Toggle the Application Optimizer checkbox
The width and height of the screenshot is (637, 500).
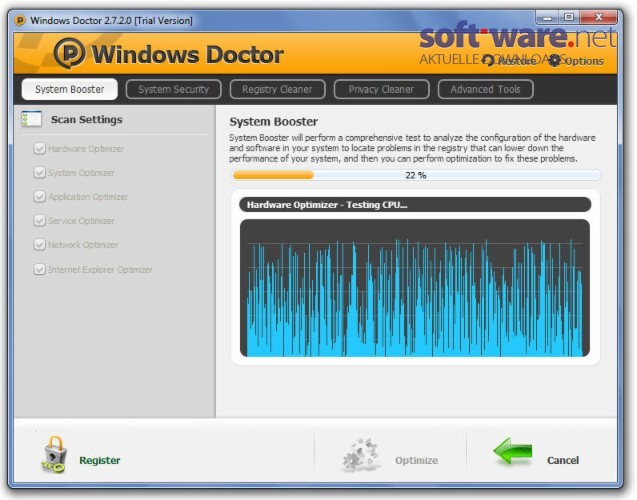tap(39, 197)
